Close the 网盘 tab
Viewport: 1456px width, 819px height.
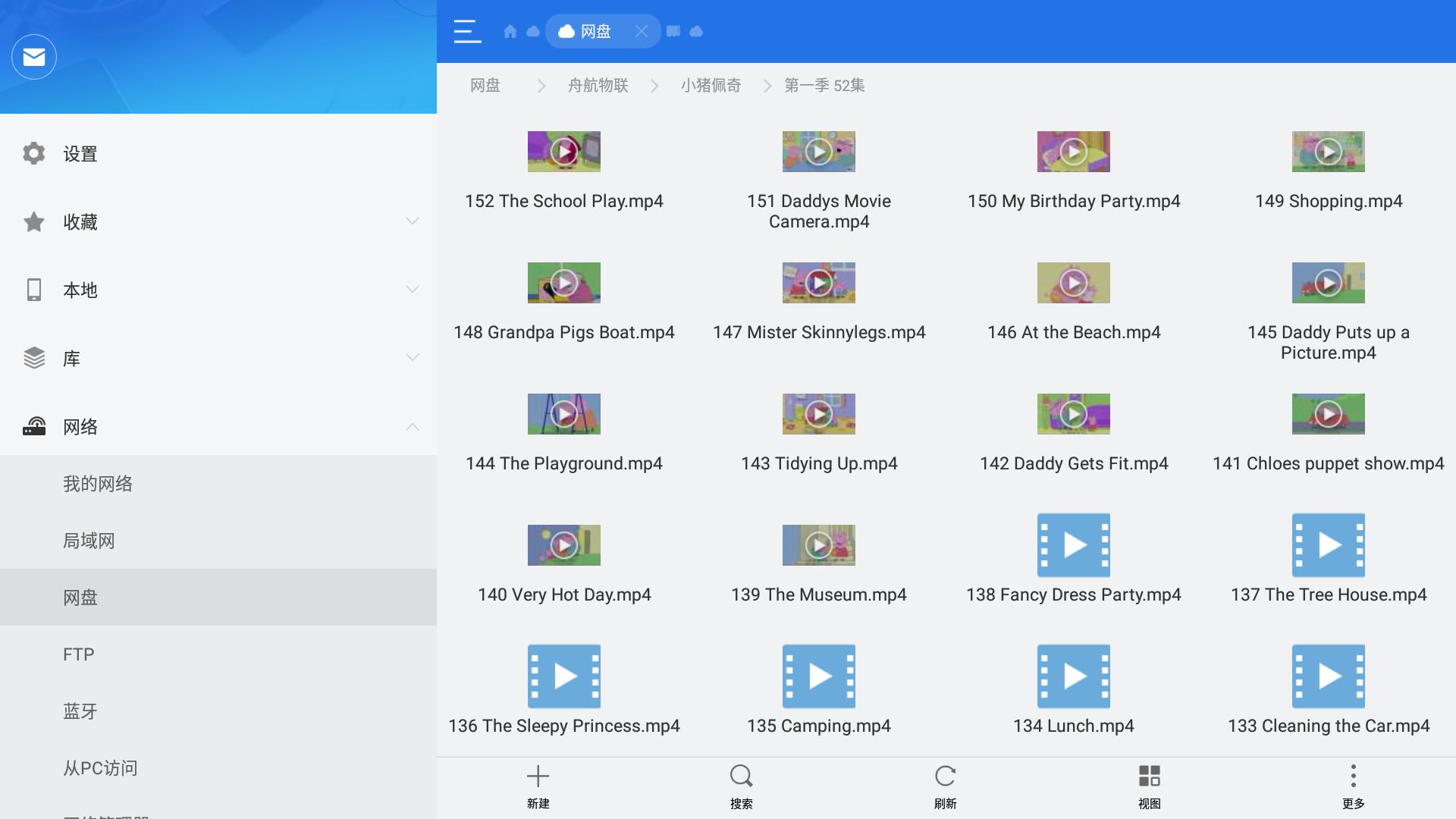[x=642, y=31]
